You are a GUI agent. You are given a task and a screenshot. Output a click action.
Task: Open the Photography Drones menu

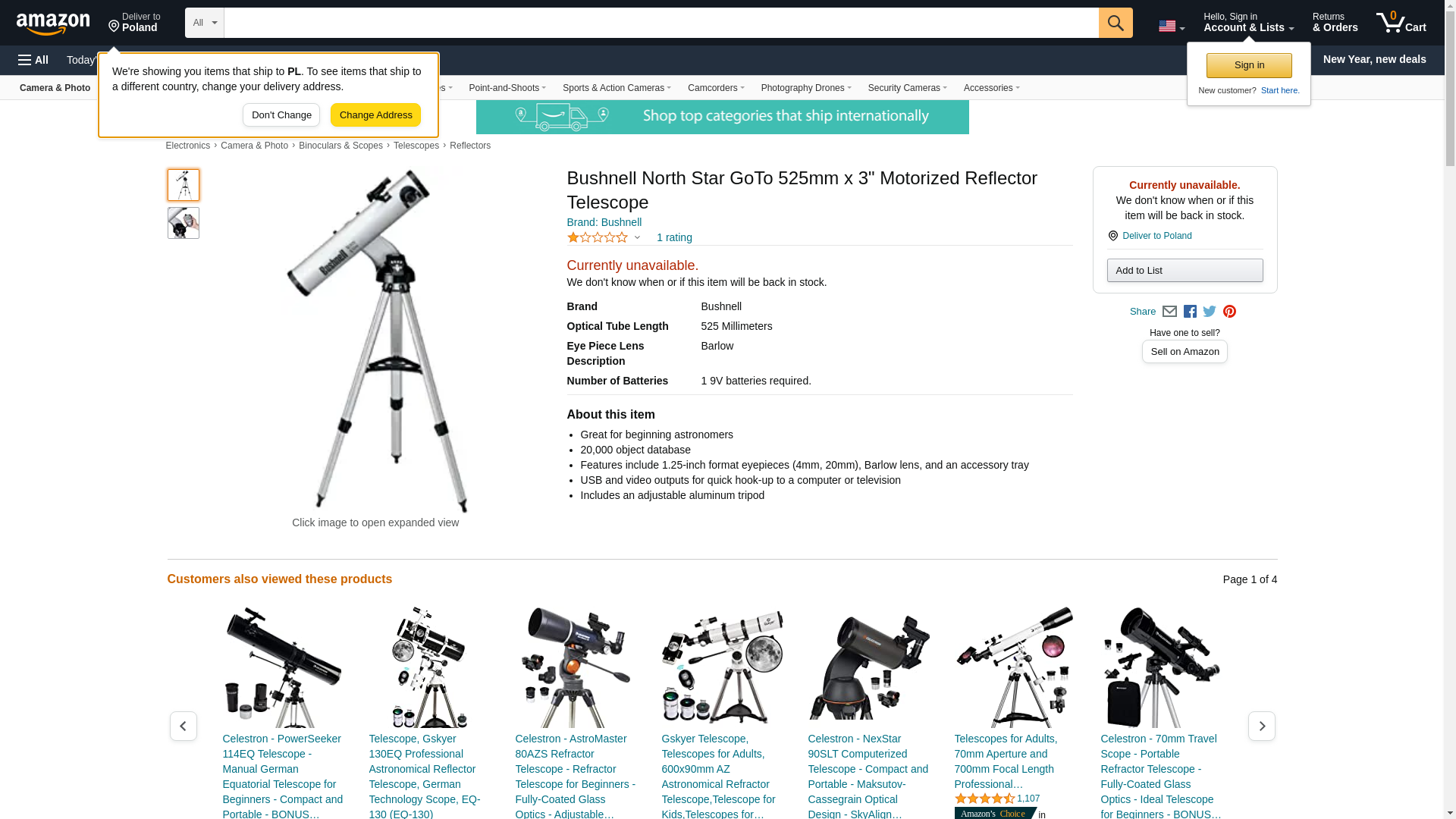click(x=806, y=88)
